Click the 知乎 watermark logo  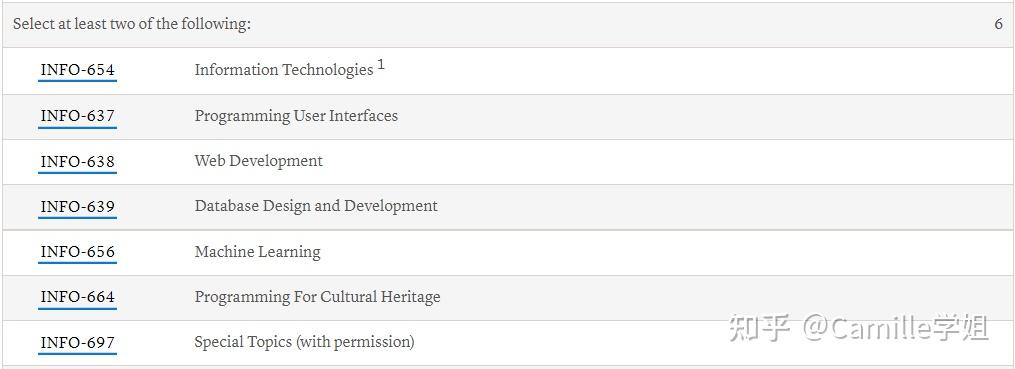[x=760, y=328]
